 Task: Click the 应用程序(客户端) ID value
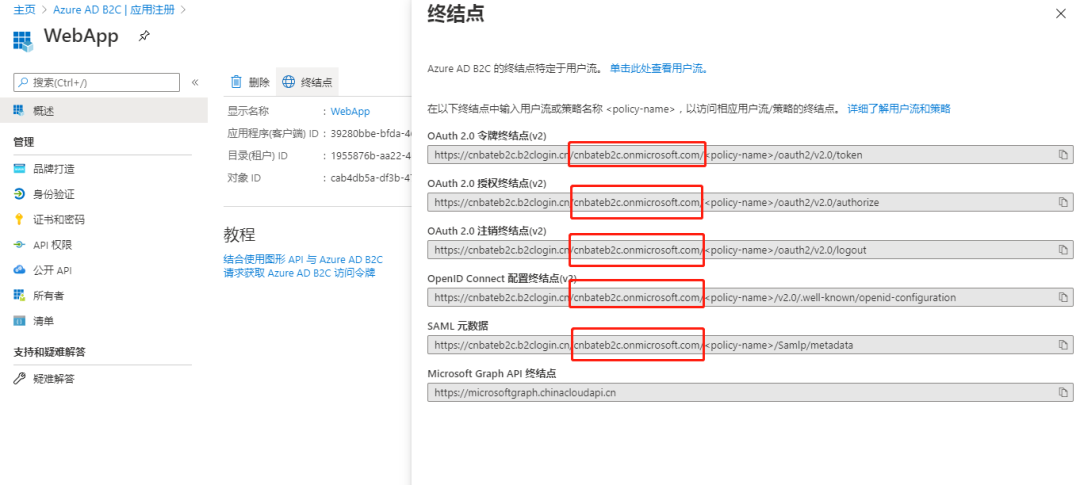tap(371, 134)
